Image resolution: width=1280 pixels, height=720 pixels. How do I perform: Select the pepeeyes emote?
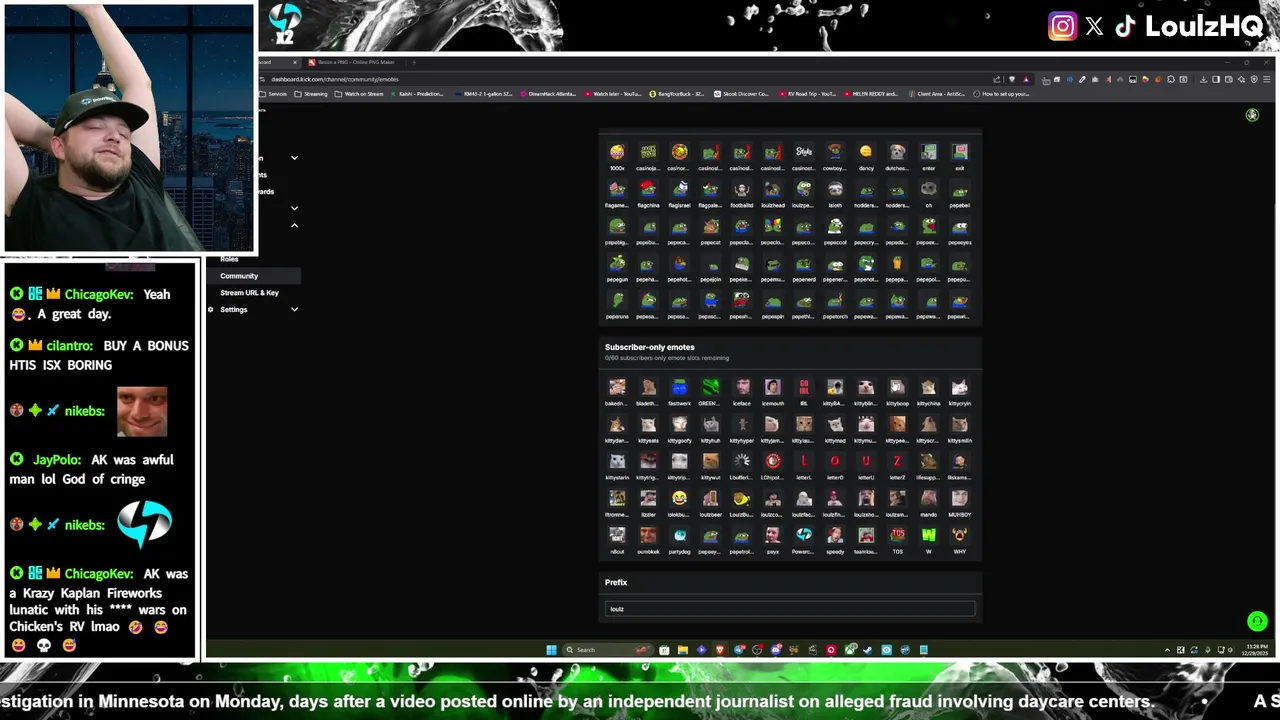pyautogui.click(x=960, y=227)
